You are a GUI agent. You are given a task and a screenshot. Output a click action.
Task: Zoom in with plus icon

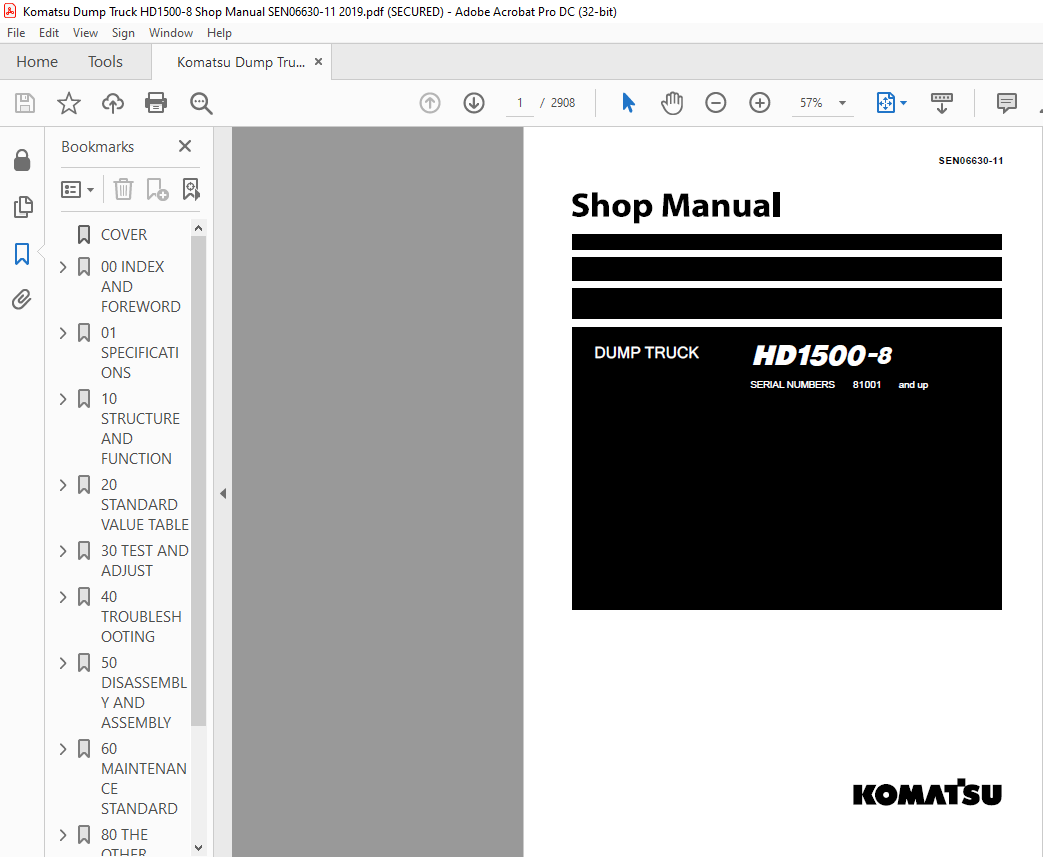[x=760, y=103]
